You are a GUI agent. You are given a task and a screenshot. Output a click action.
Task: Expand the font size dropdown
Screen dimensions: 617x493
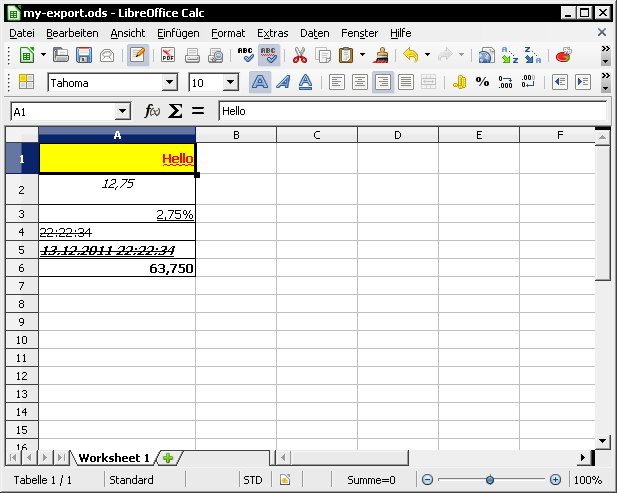(231, 83)
